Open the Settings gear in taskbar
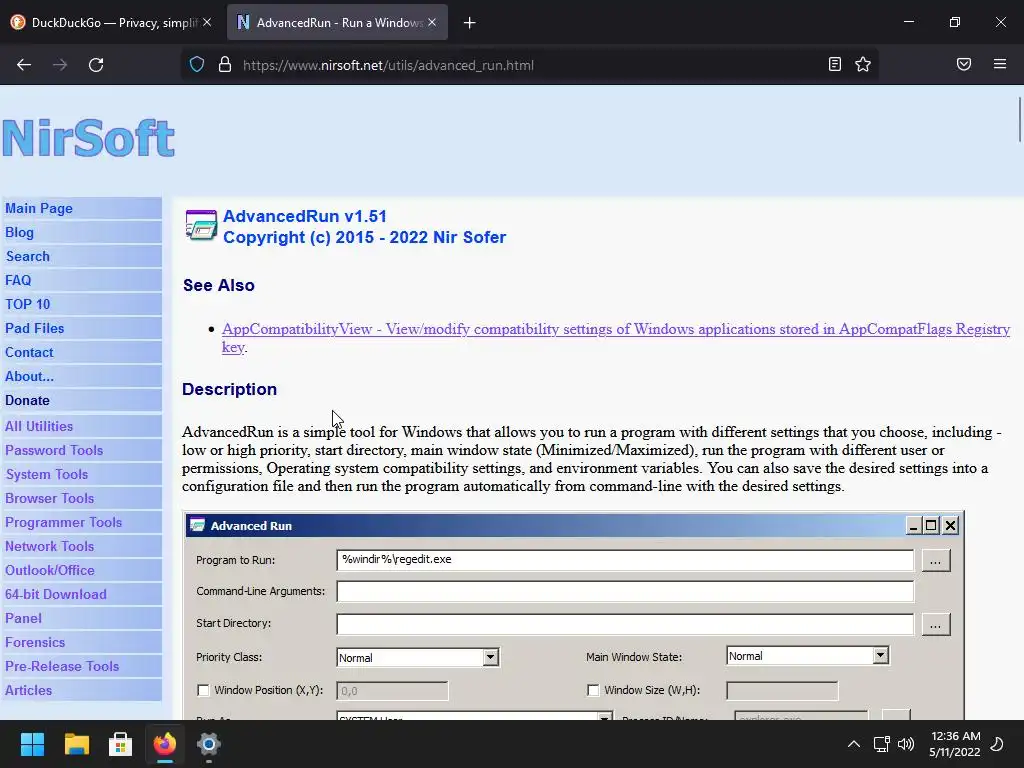The height and width of the screenshot is (768, 1024). [x=208, y=744]
